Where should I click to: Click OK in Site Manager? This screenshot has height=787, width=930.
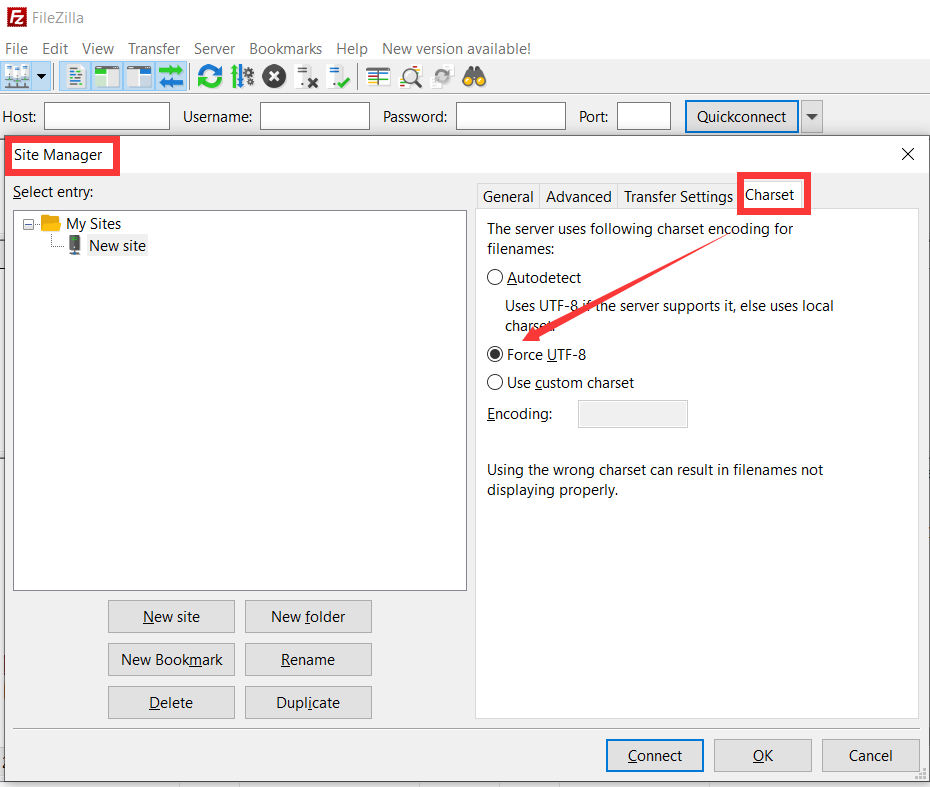click(763, 756)
